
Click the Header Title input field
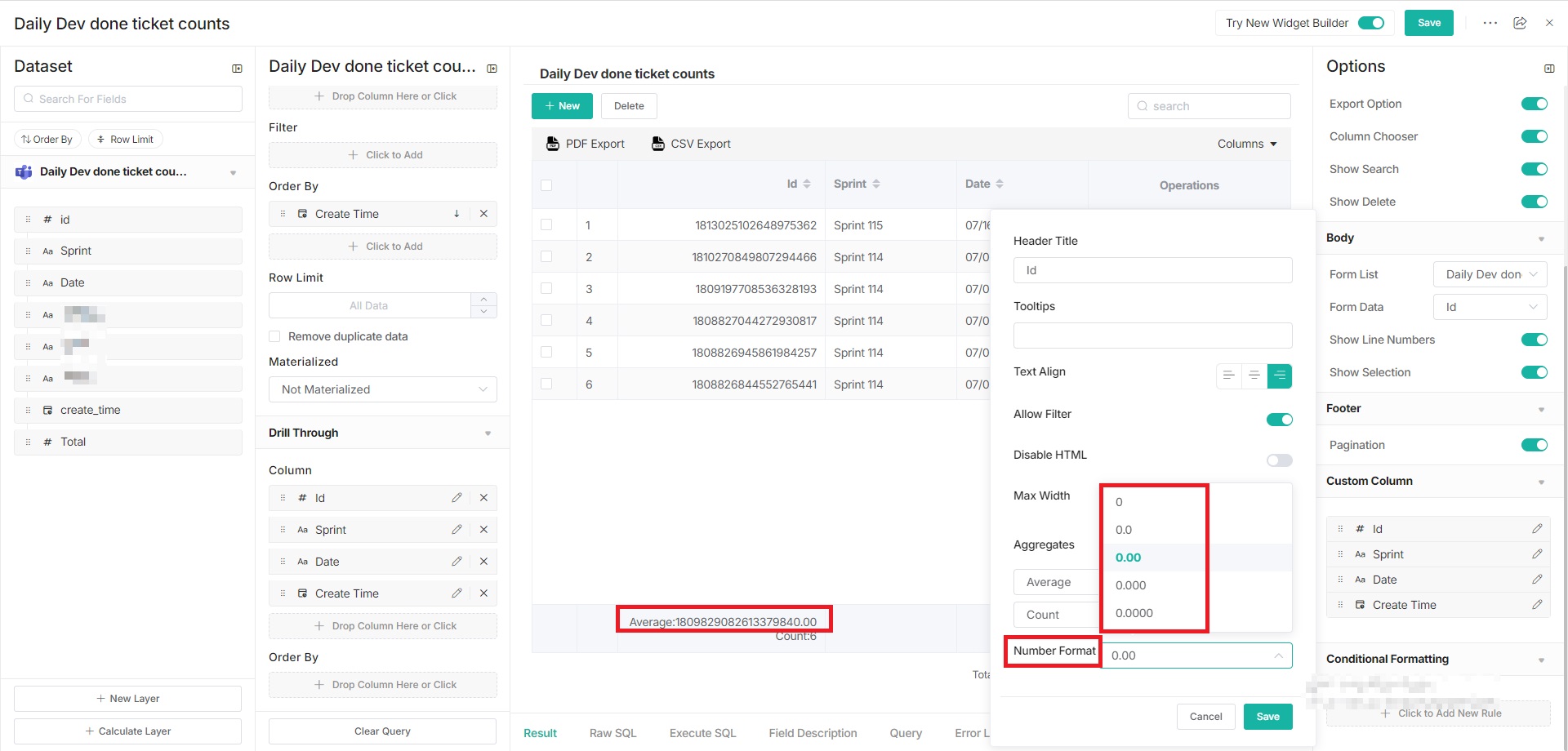1152,270
